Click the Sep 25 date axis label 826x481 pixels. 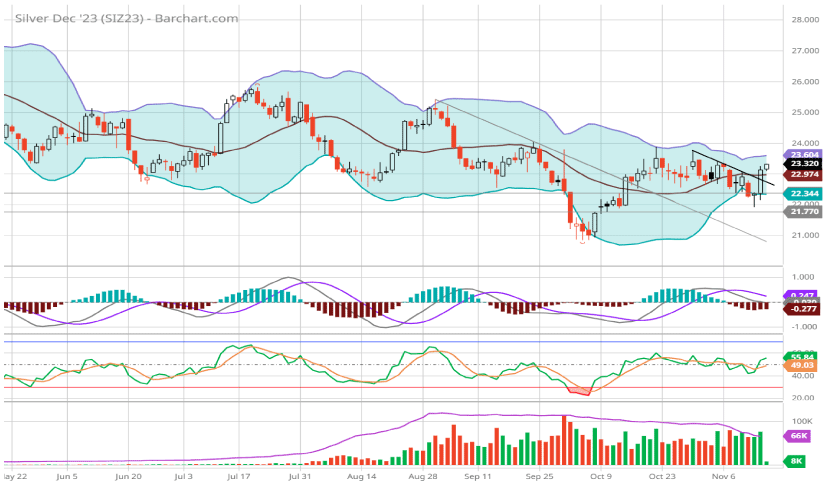point(539,477)
